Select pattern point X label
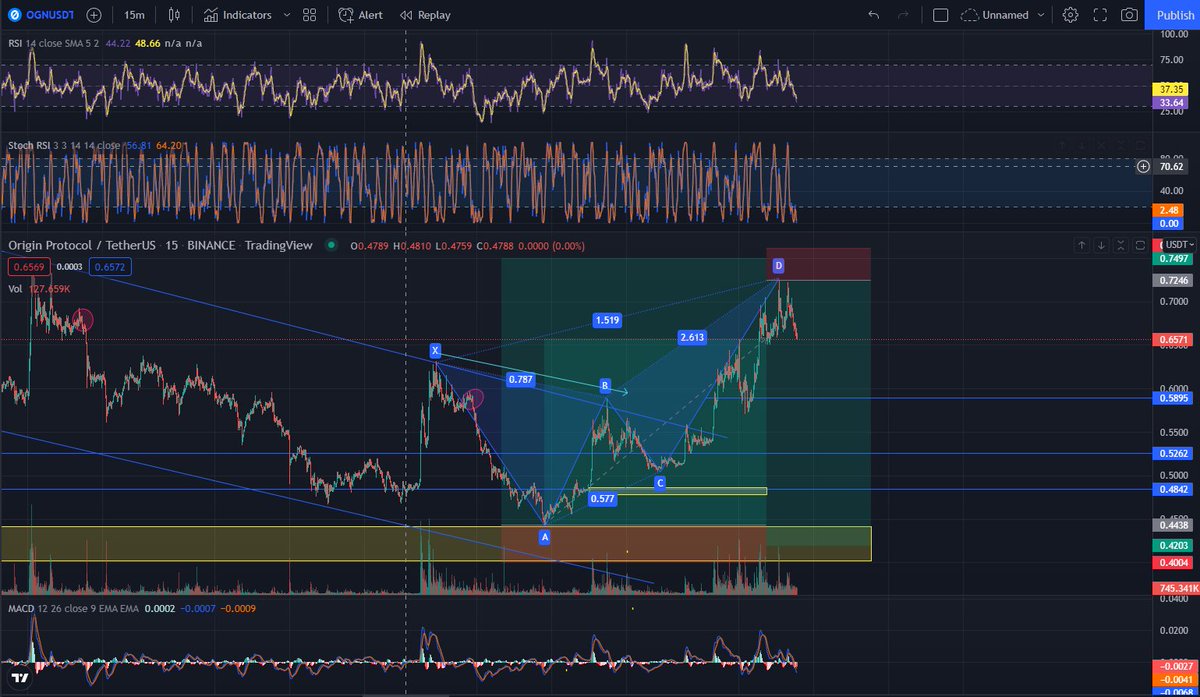Image resolution: width=1200 pixels, height=697 pixels. (435, 350)
